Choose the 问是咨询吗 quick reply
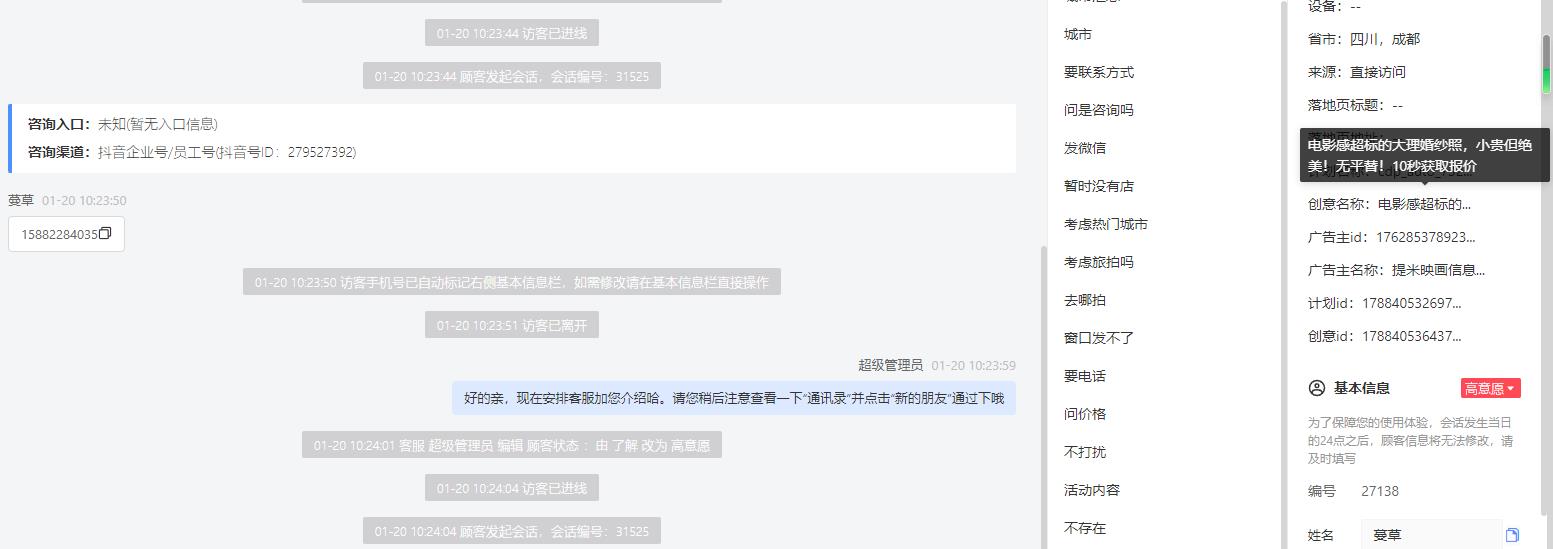1553x549 pixels. pyautogui.click(x=1099, y=110)
